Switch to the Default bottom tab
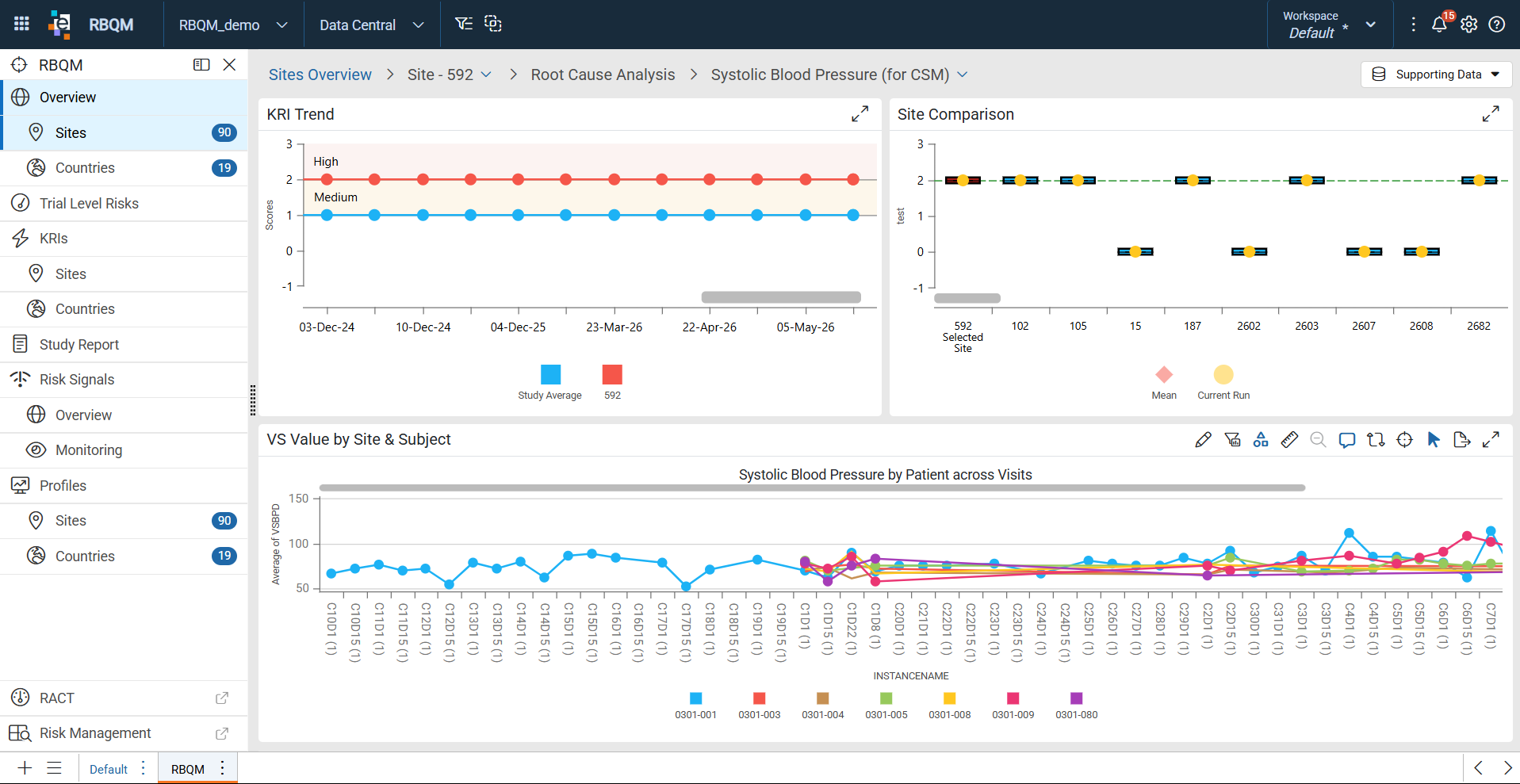The width and height of the screenshot is (1520, 784). coord(109,769)
